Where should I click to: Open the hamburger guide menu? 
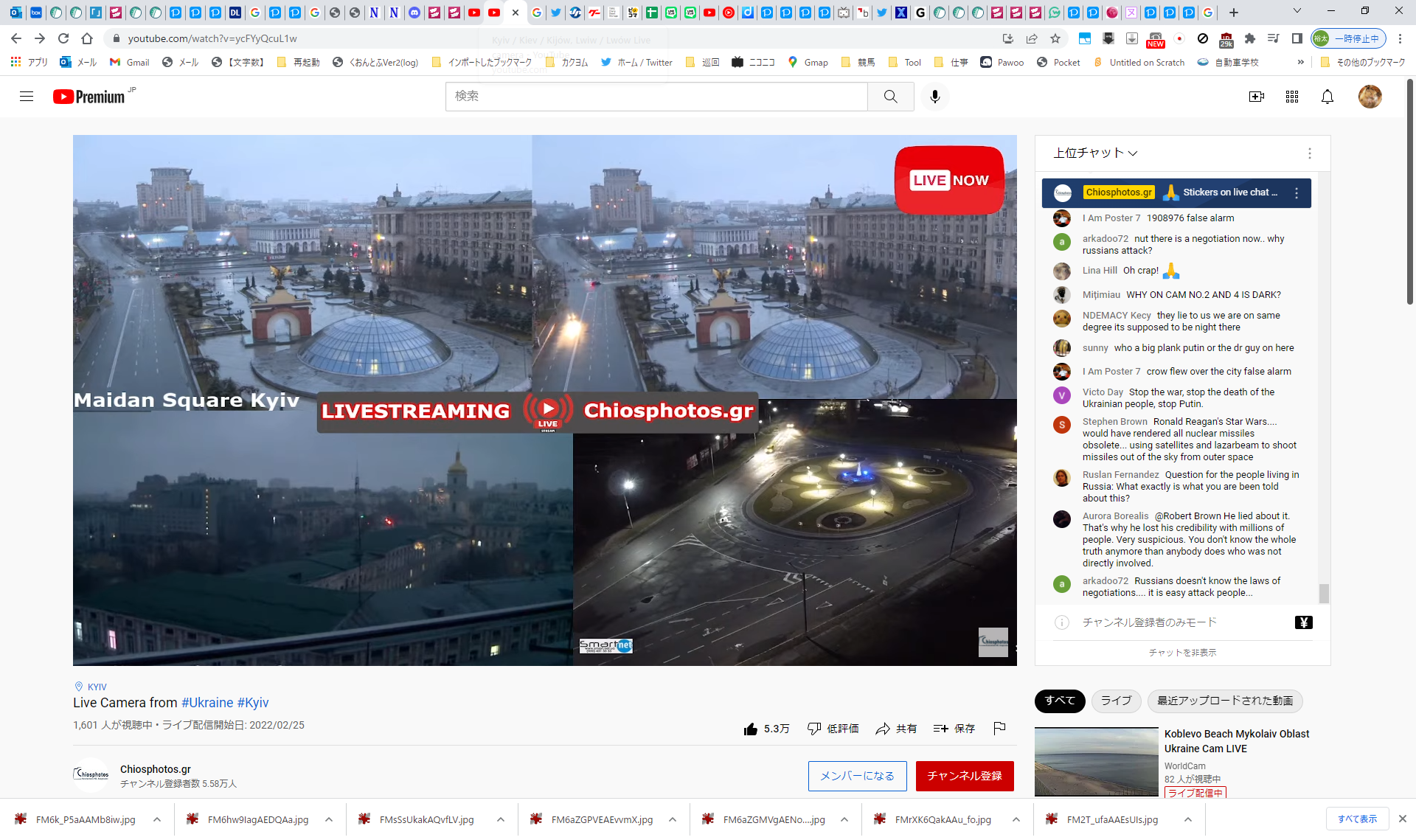point(27,97)
